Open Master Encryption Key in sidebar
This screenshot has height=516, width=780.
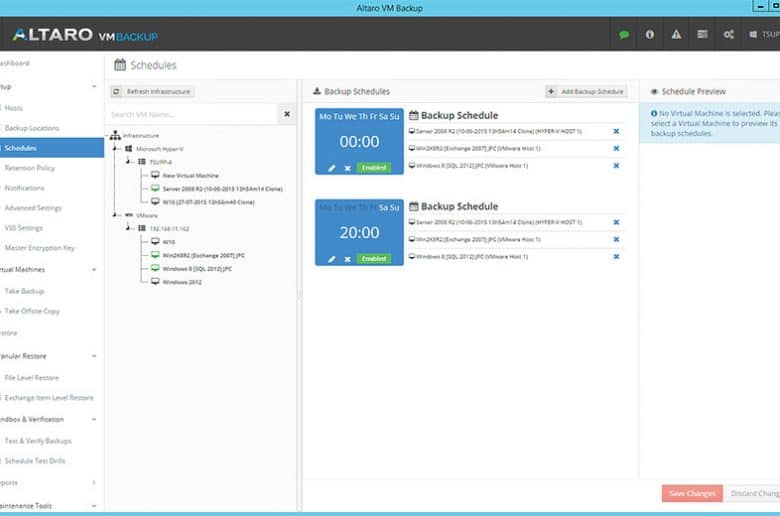40,247
